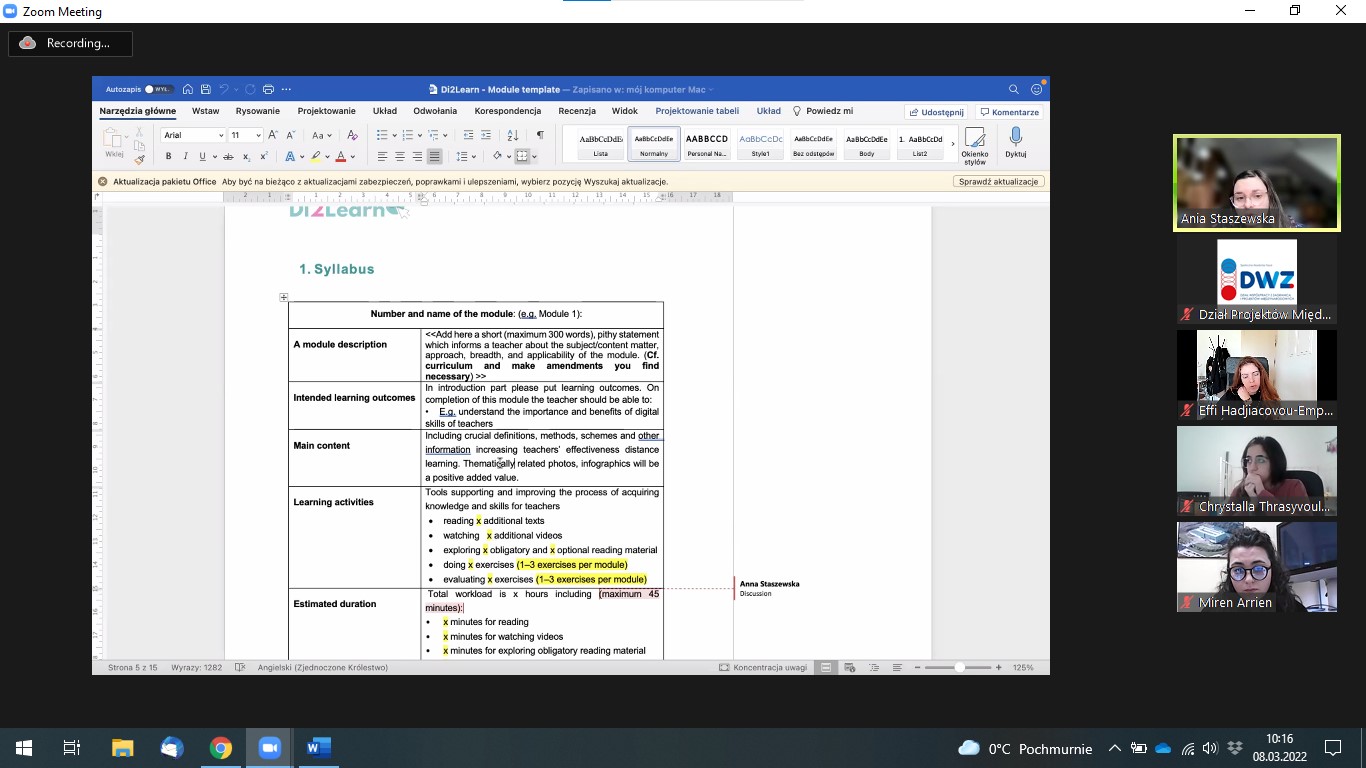Switch to the Projektowanie tab
1366x768 pixels.
pos(326,111)
